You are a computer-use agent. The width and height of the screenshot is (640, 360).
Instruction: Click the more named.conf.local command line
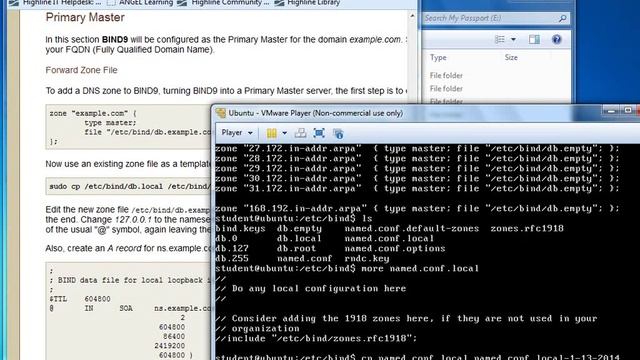coord(347,269)
